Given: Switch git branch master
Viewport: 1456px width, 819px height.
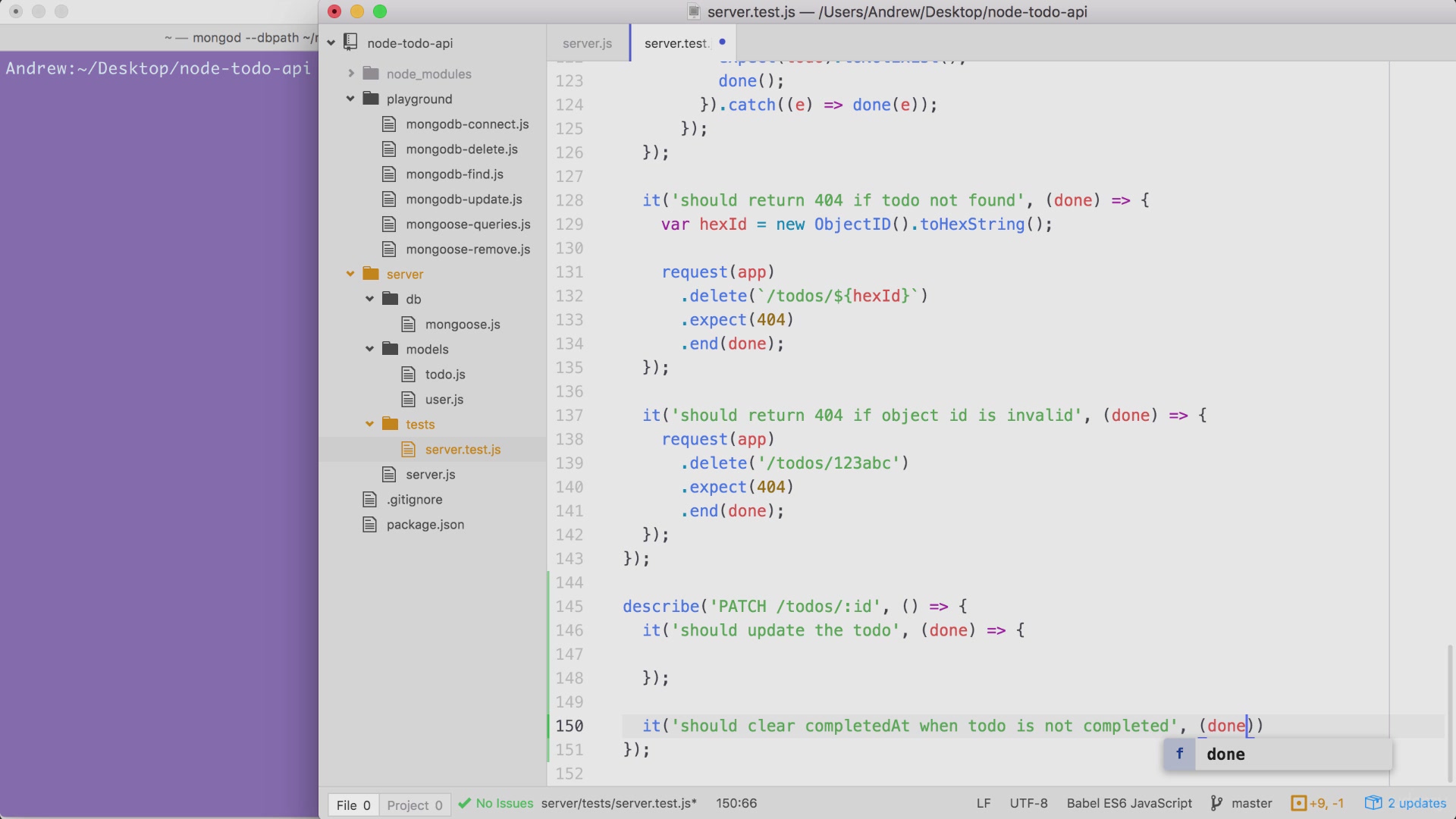Looking at the screenshot, I should tap(1251, 803).
